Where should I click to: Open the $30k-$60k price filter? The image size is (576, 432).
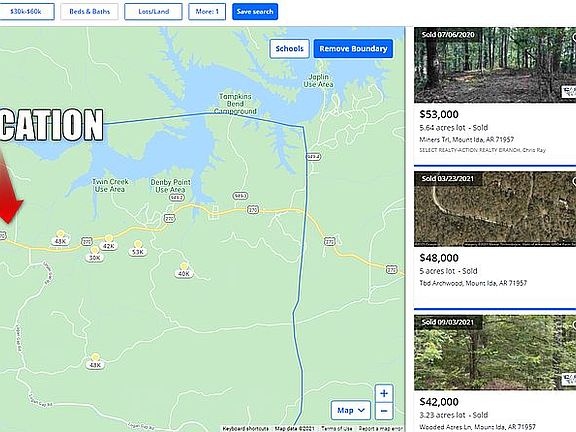pyautogui.click(x=26, y=11)
